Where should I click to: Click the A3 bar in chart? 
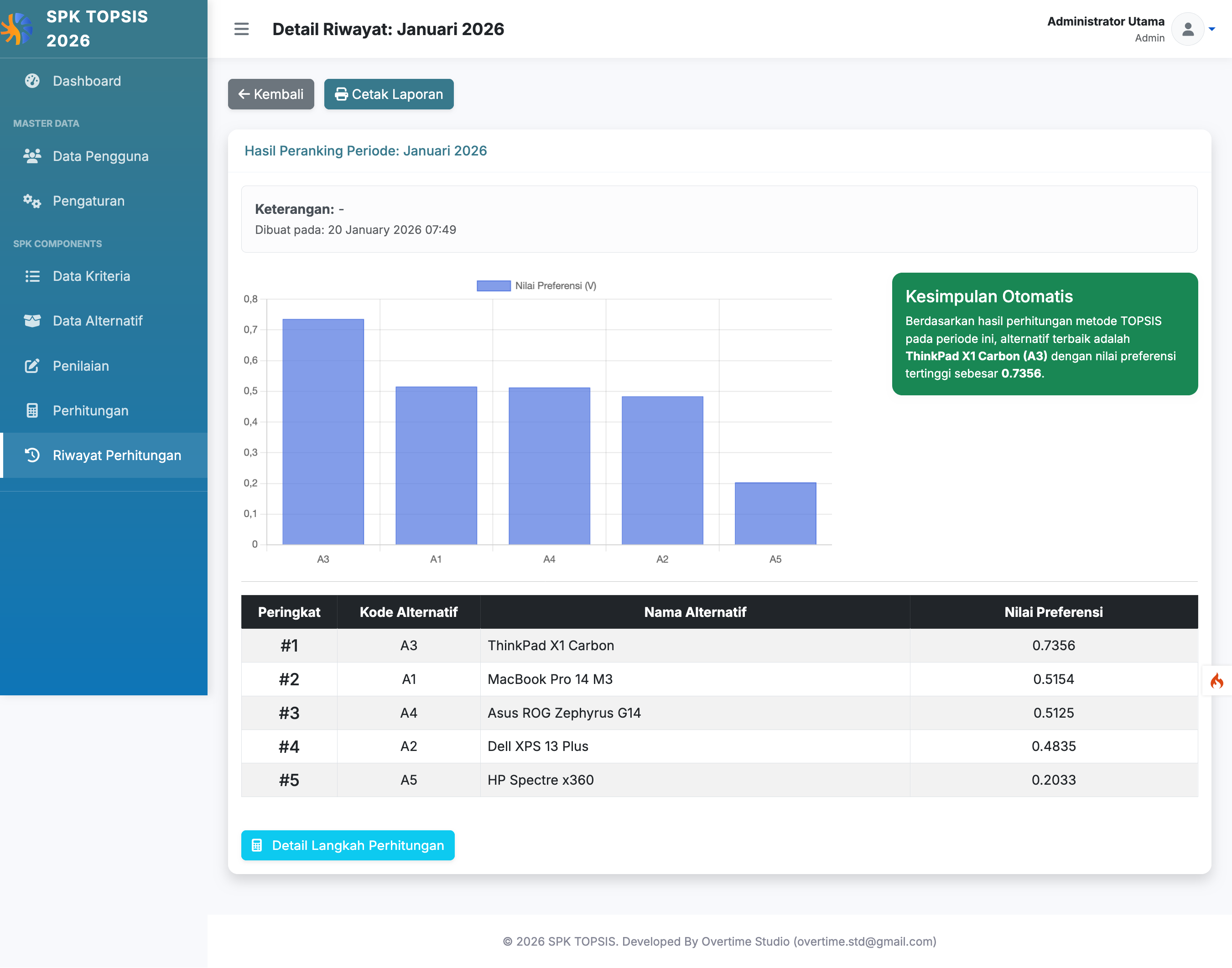[323, 432]
